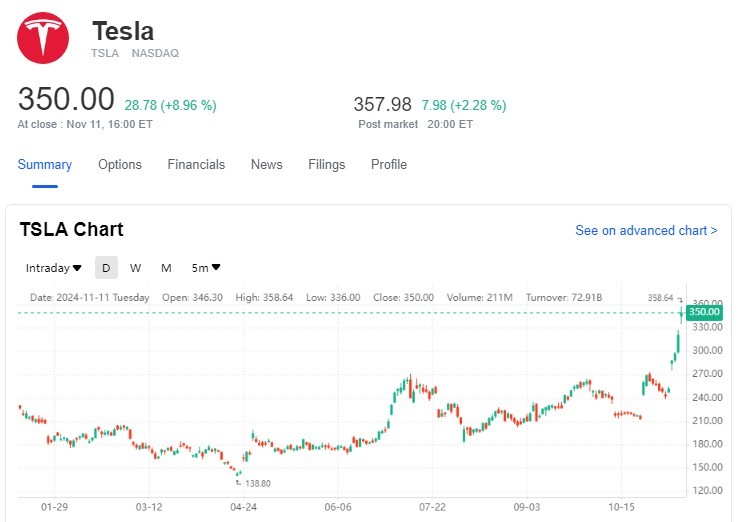The width and height of the screenshot is (744, 522).
Task: Switch to the Financials tab
Action: coord(196,165)
